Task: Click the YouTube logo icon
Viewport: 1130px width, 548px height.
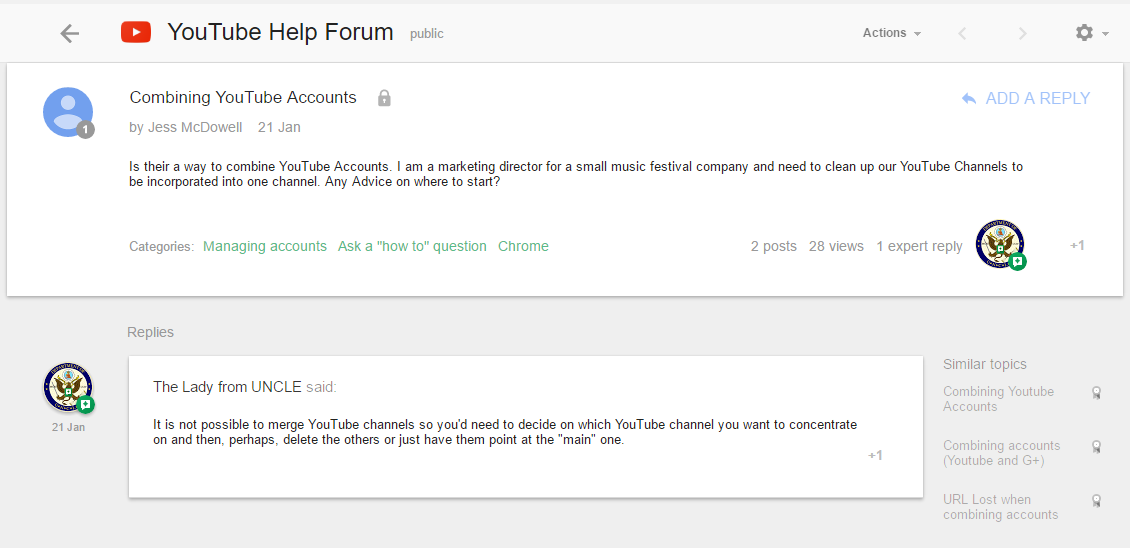Action: pyautogui.click(x=136, y=33)
